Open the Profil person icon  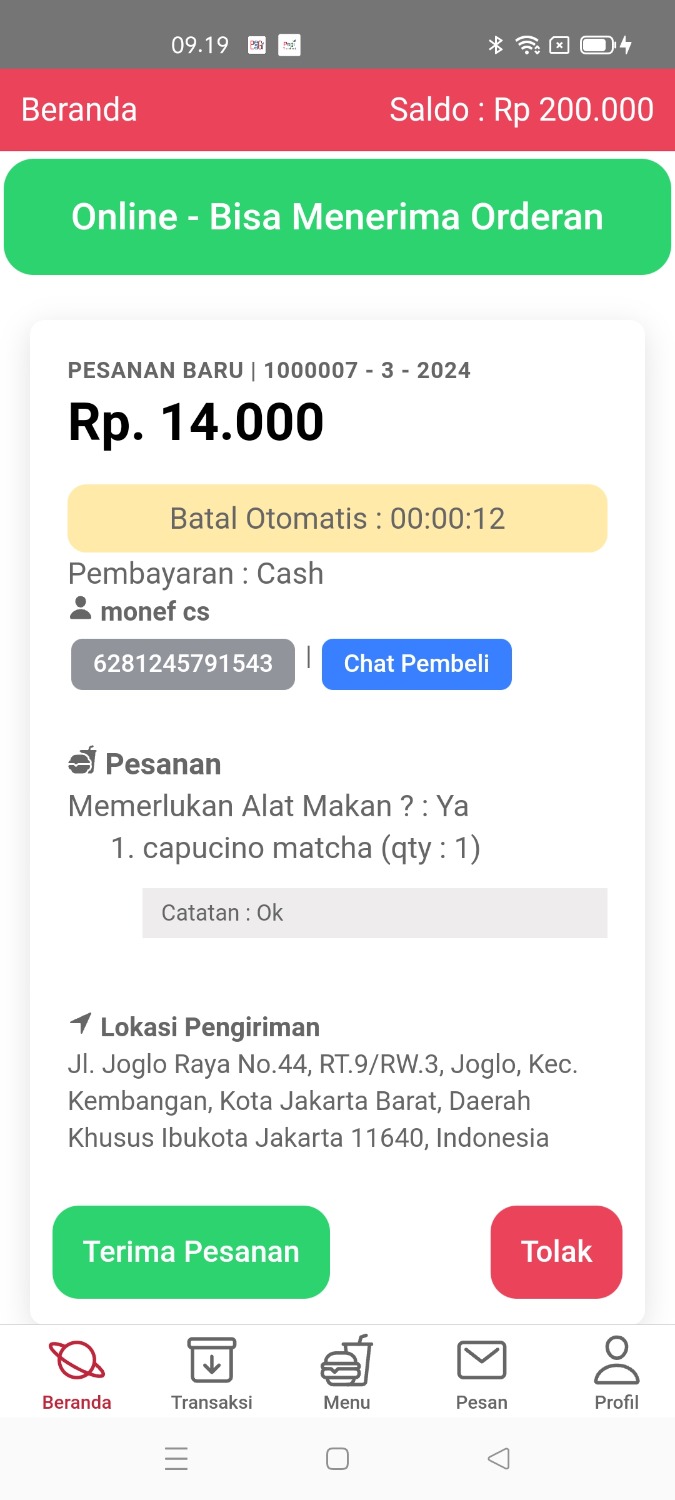pos(616,1361)
